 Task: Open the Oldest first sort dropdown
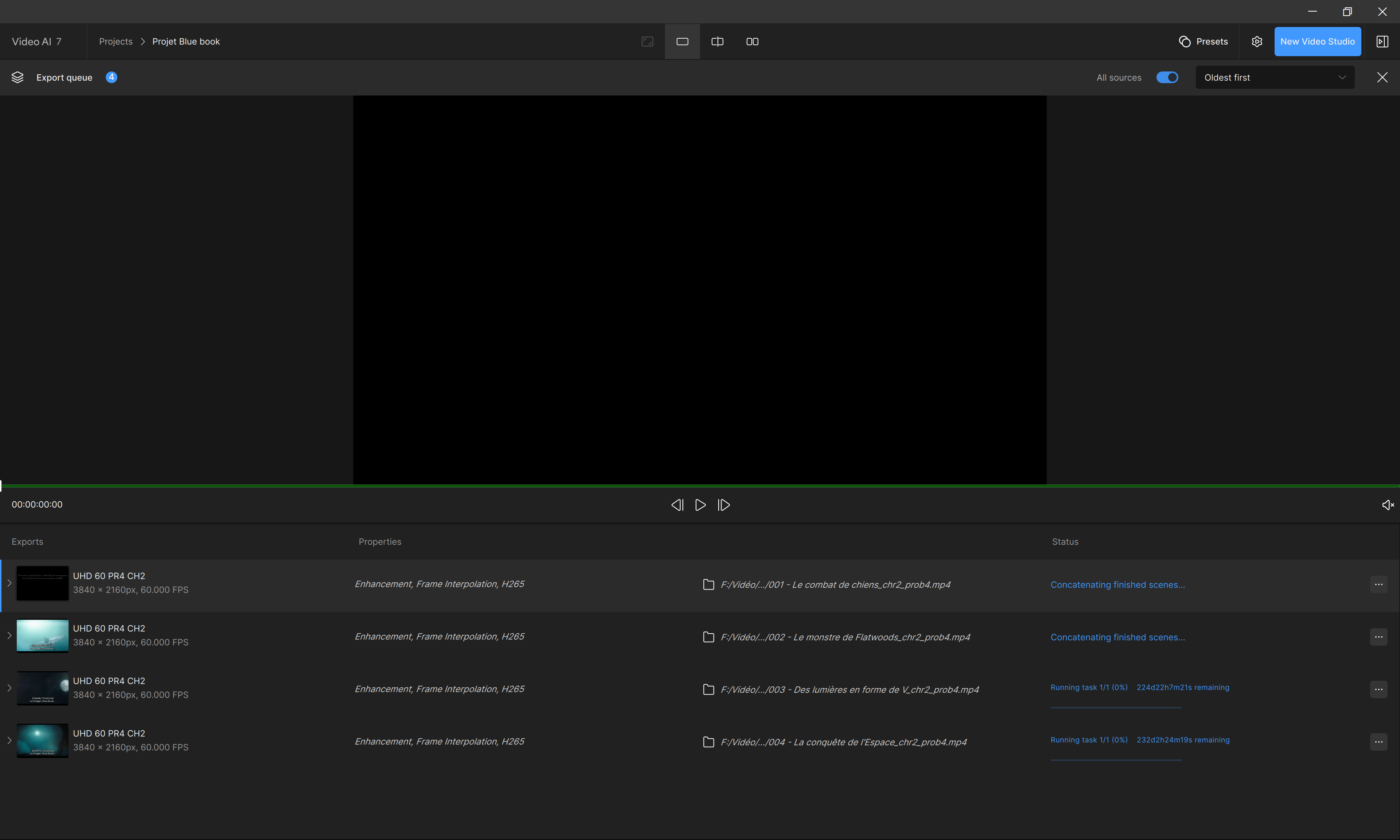(x=1274, y=78)
